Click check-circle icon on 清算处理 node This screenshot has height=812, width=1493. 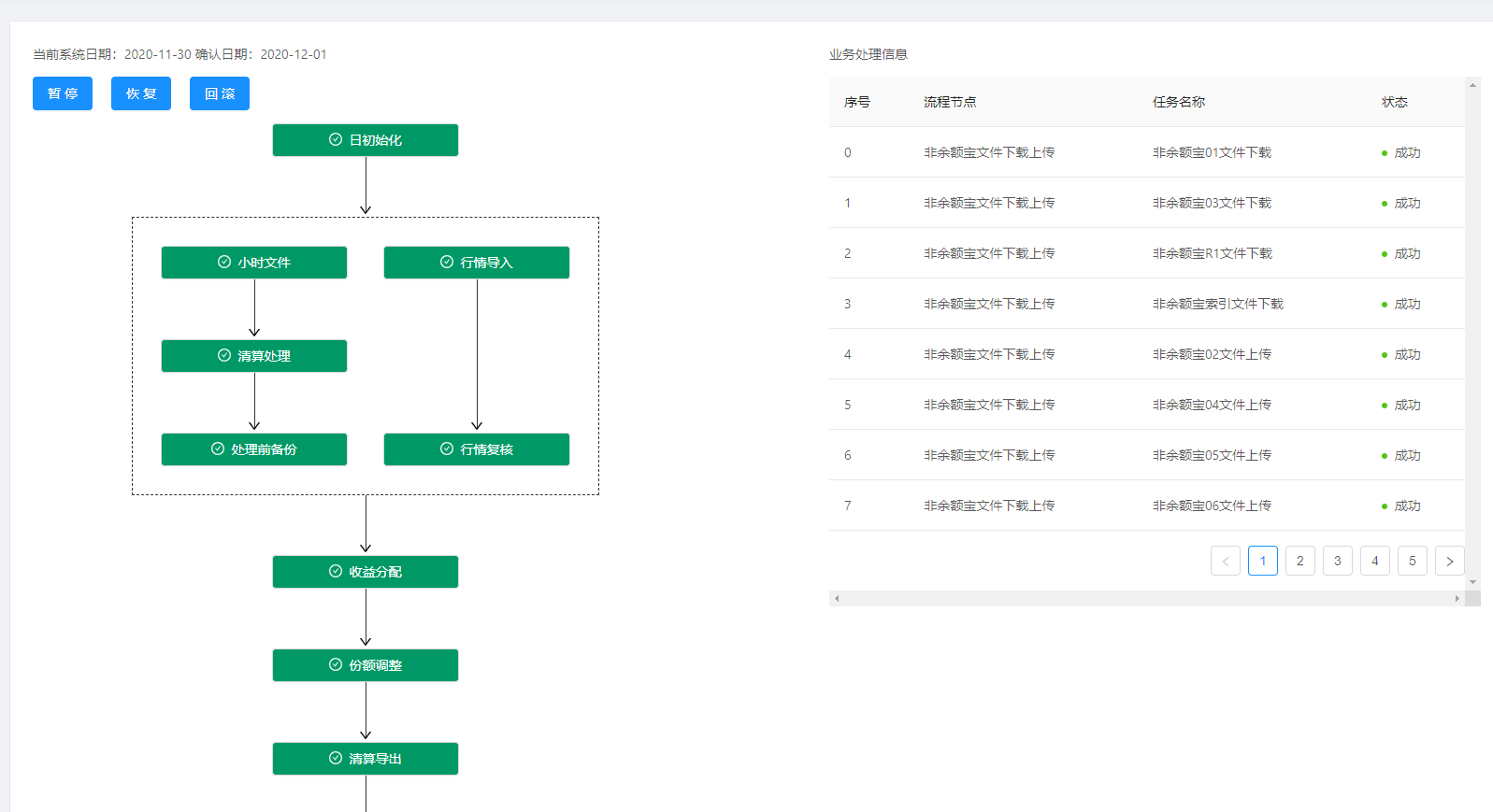224,355
